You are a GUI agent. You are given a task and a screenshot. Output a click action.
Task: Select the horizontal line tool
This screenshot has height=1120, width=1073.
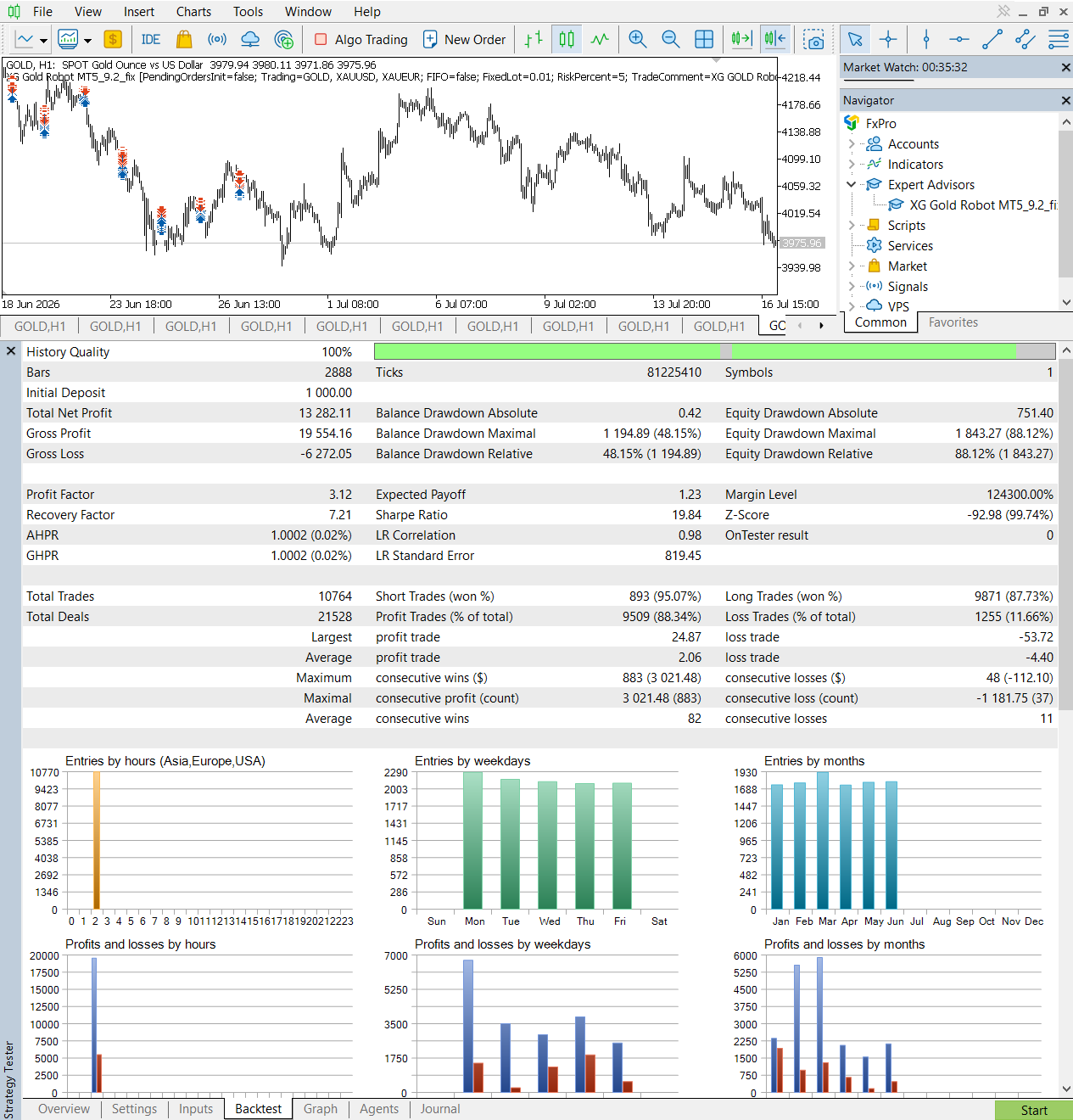click(959, 40)
